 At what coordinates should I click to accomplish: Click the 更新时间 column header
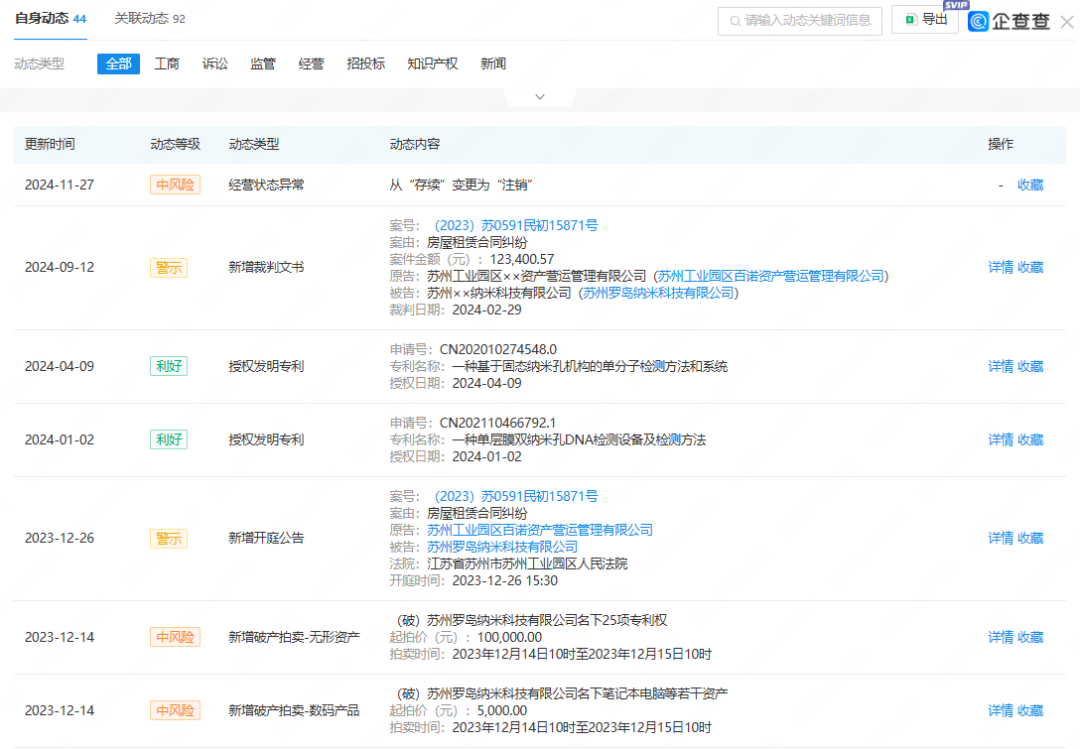(50, 144)
